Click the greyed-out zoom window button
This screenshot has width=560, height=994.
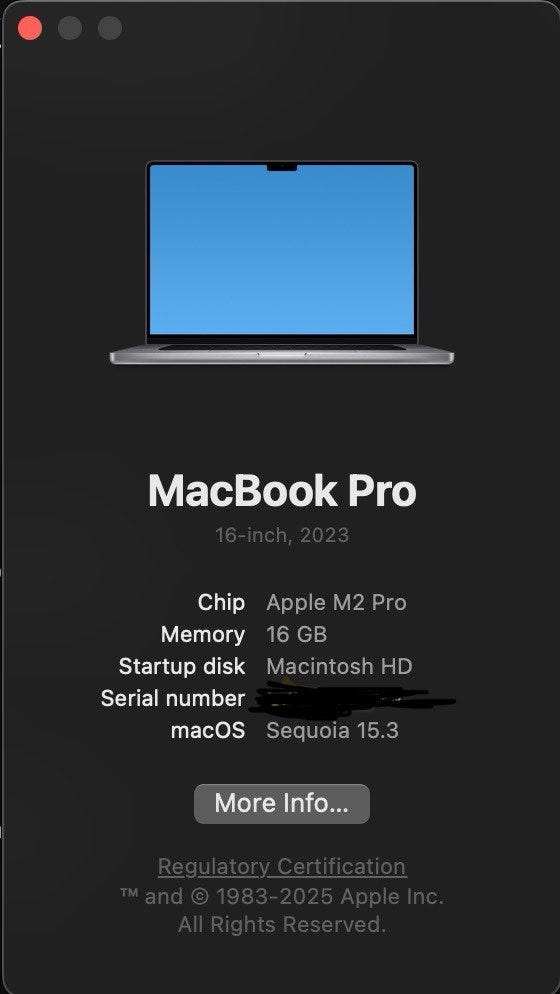[110, 28]
